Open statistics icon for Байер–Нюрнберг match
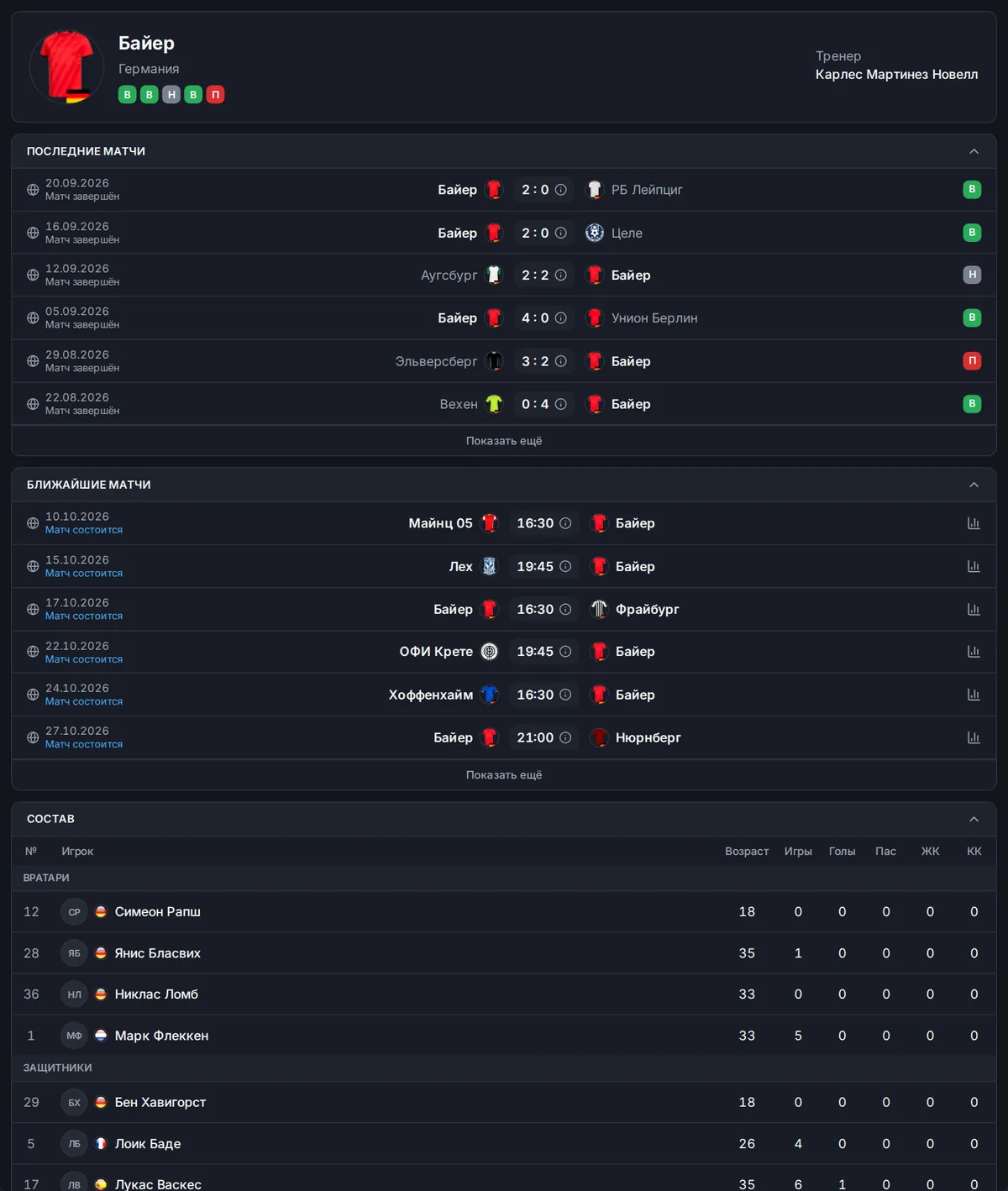 coord(974,737)
